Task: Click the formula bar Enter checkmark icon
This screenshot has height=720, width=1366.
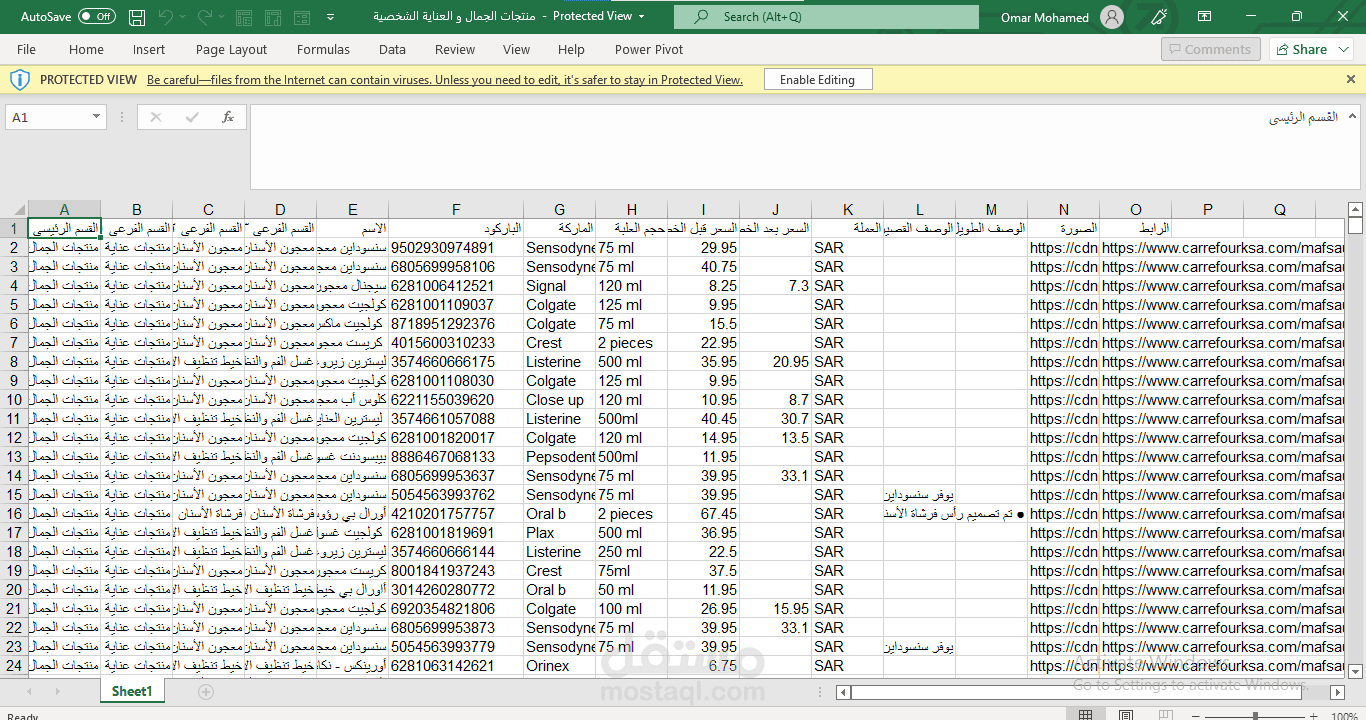Action: [192, 117]
